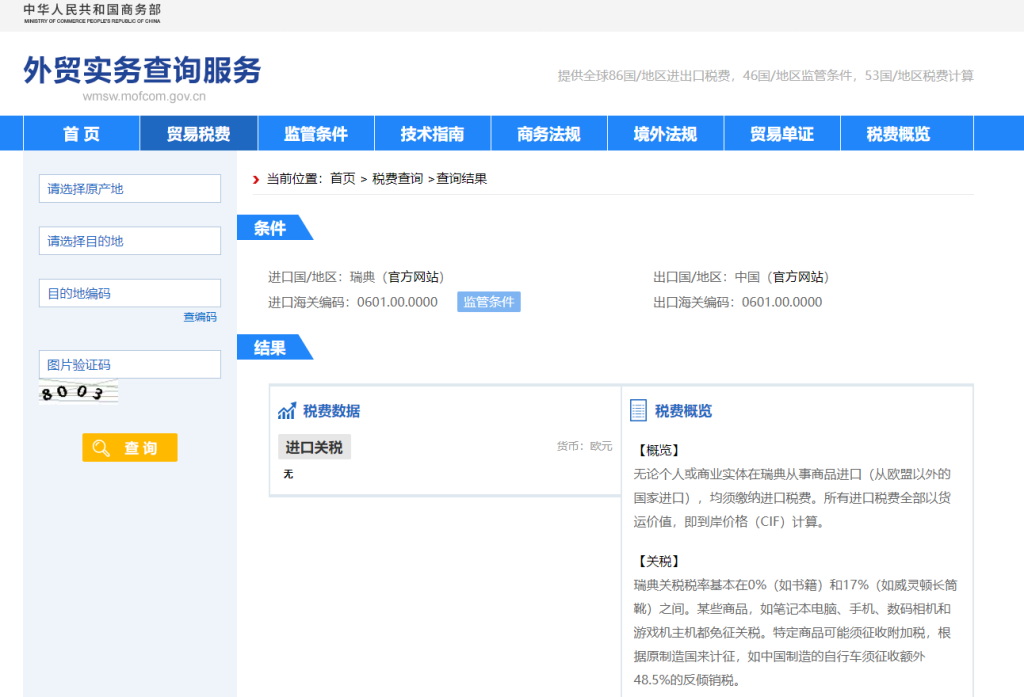The image size is (1024, 697).
Task: Select the 贸易税费 navigation tab
Action: point(199,133)
